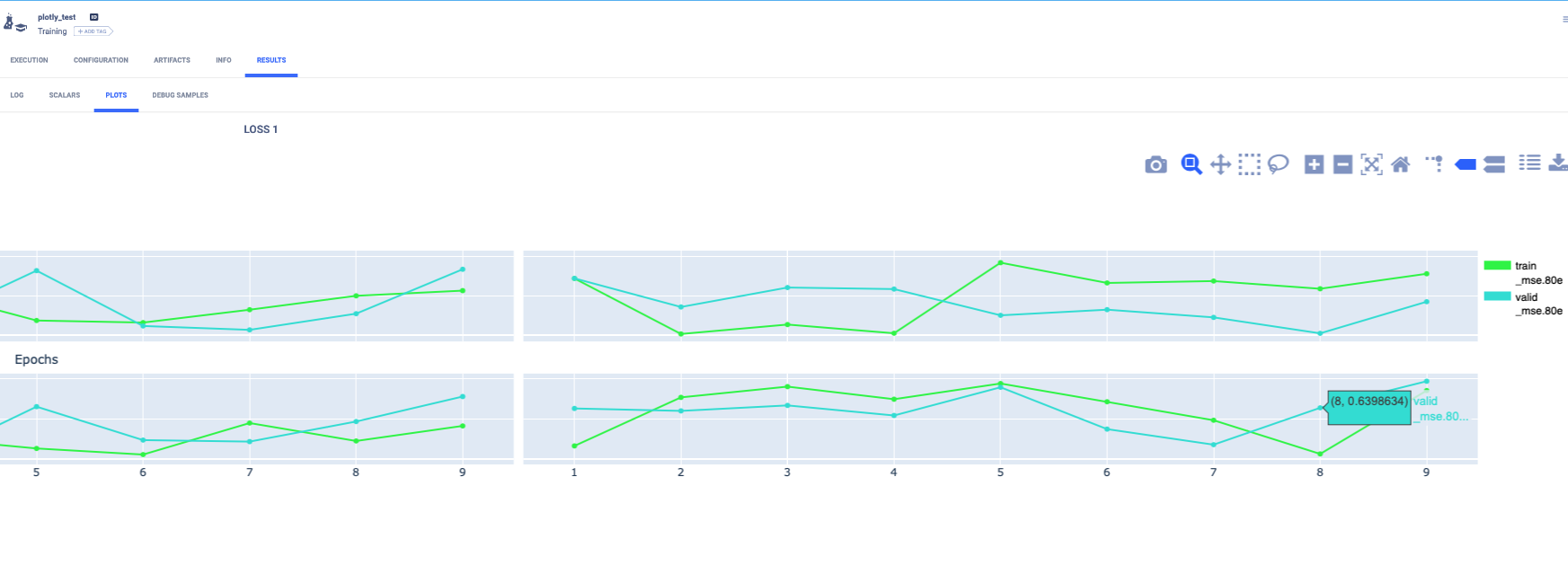Reset axes with the home icon
This screenshot has width=1568, height=583.
point(1402,164)
